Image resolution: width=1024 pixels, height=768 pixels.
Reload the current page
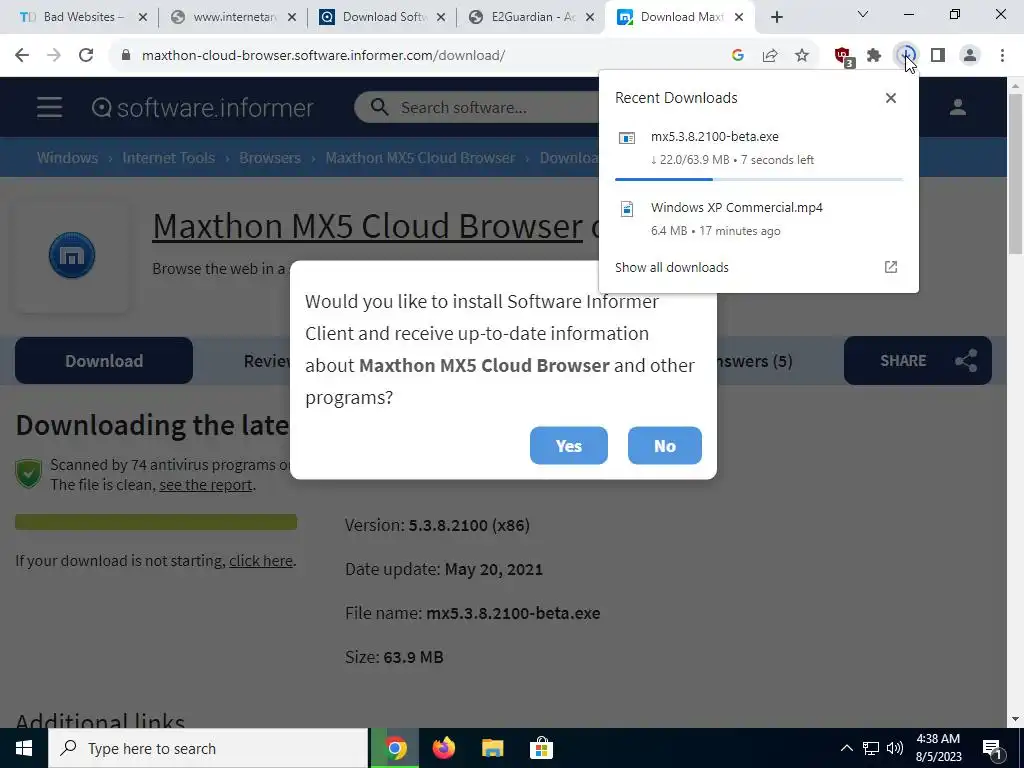click(x=86, y=56)
